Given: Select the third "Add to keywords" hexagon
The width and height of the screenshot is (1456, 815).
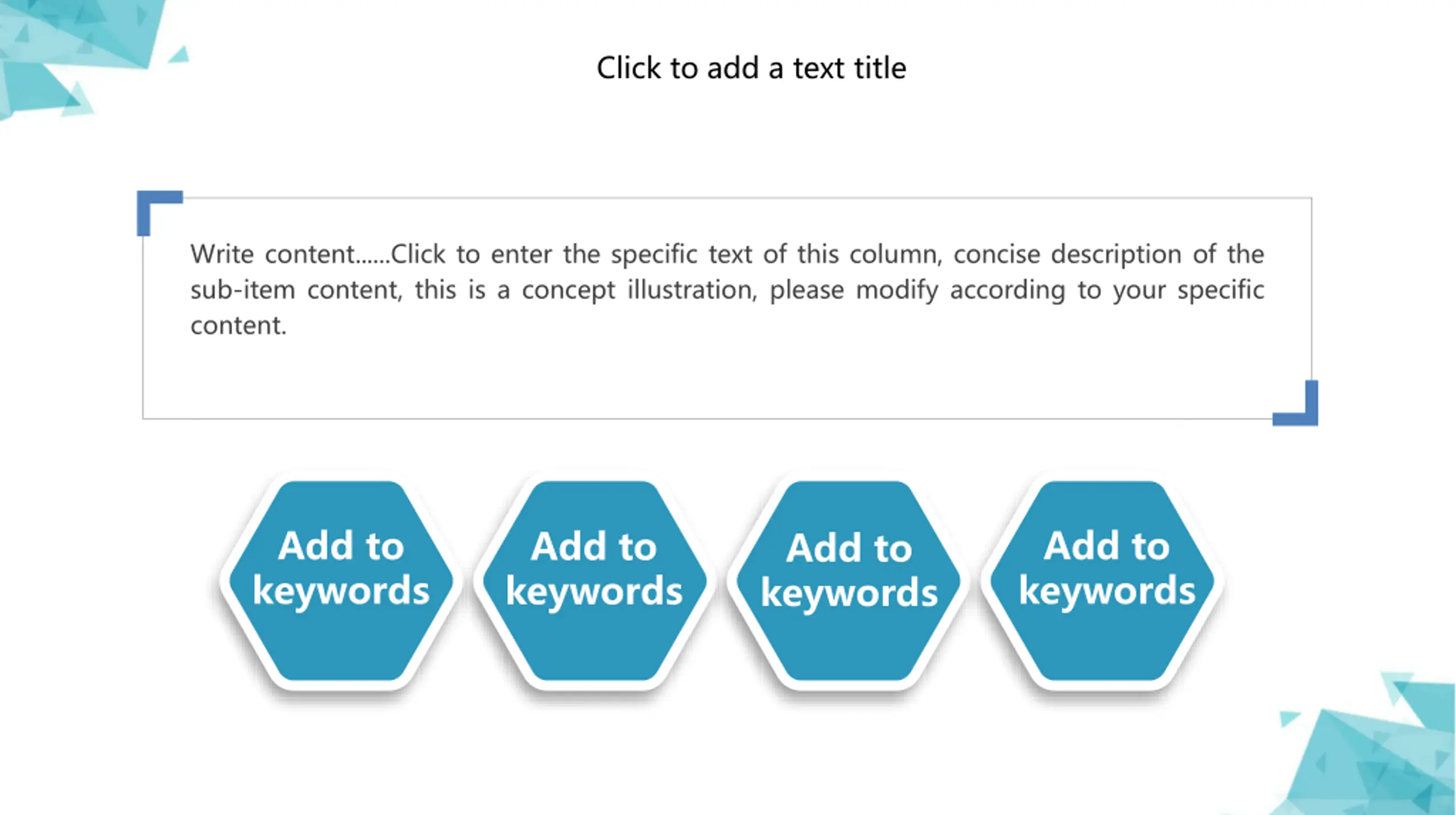Looking at the screenshot, I should (849, 581).
